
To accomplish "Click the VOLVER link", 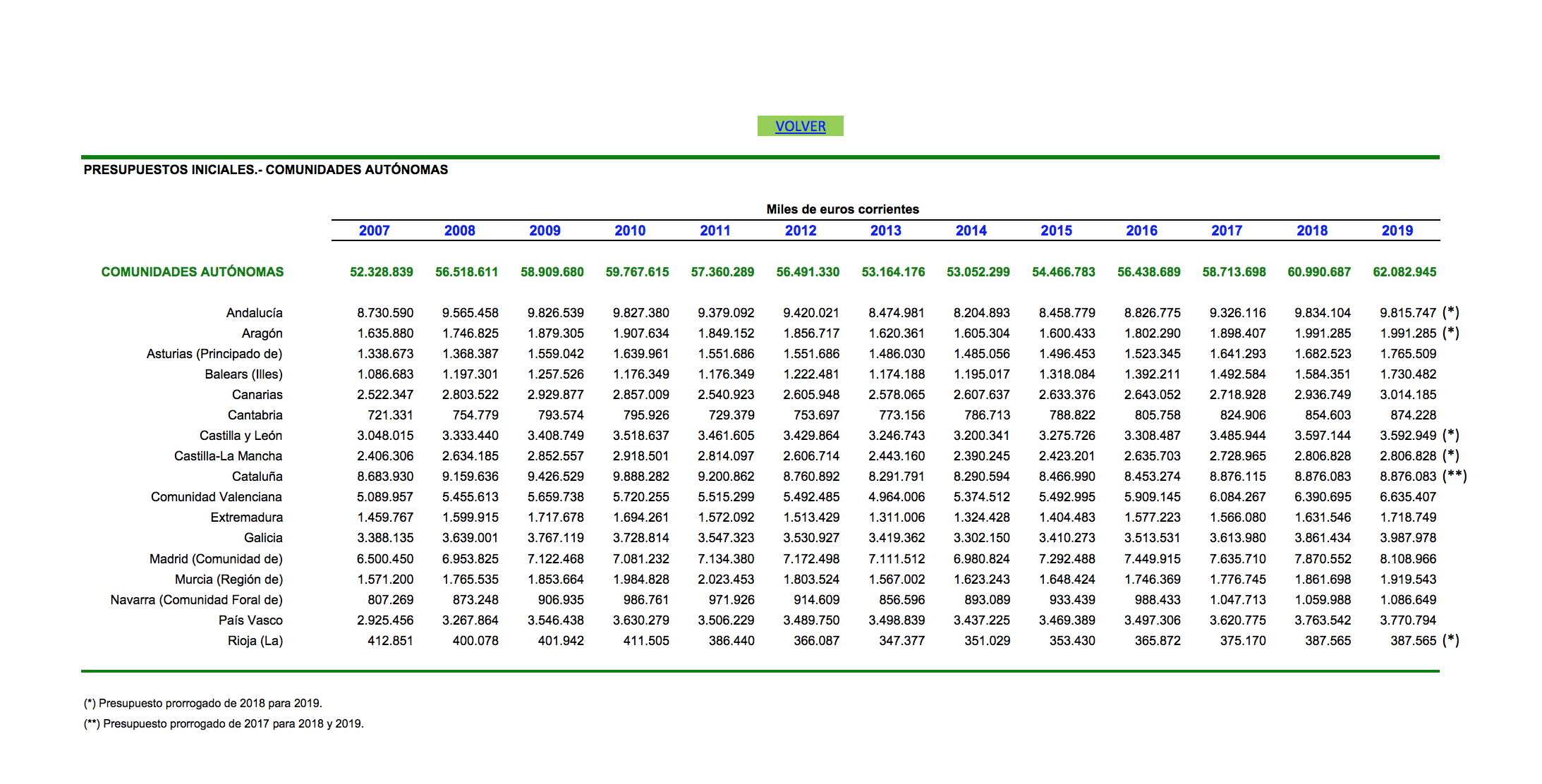I will click(x=800, y=126).
